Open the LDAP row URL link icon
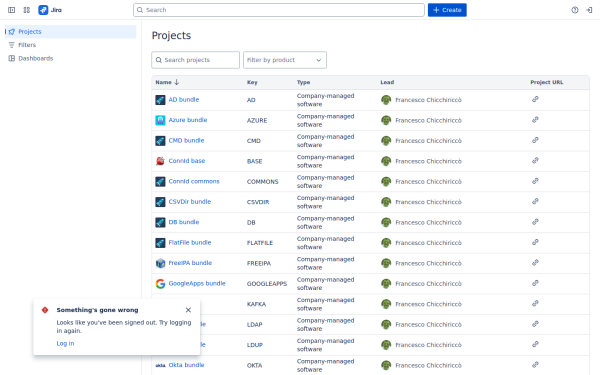The height and width of the screenshot is (375, 600). 535,324
